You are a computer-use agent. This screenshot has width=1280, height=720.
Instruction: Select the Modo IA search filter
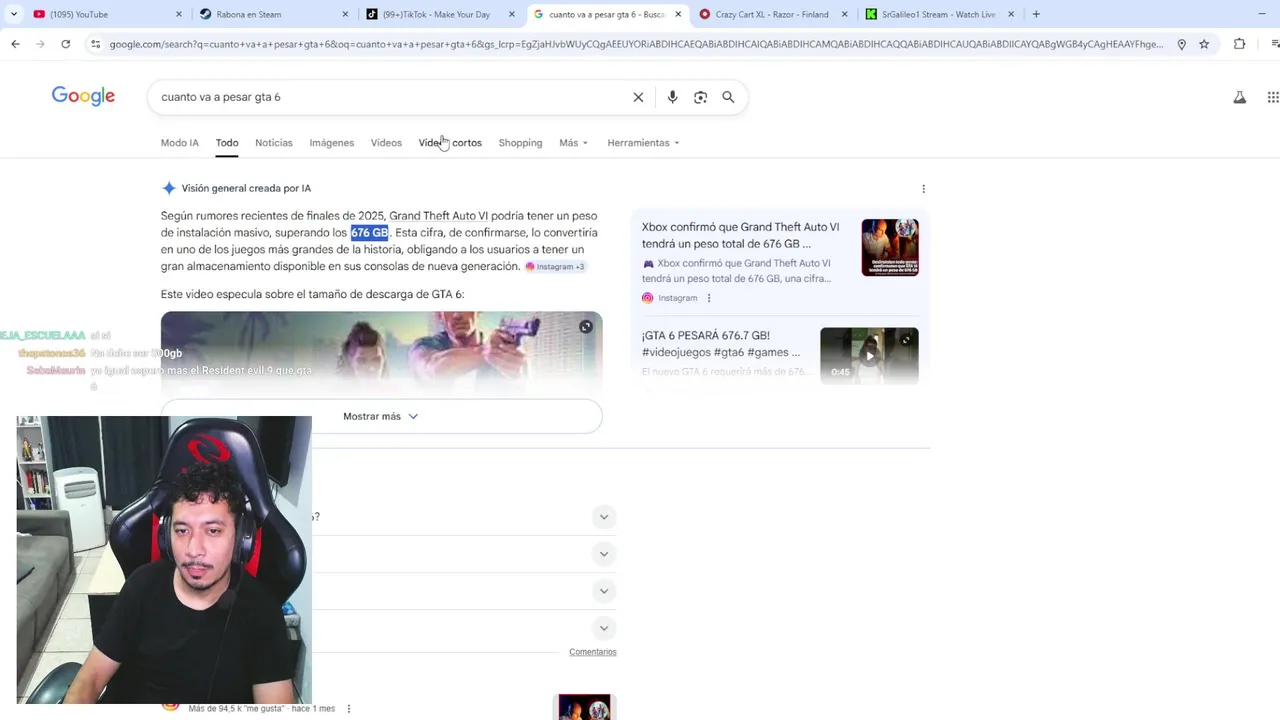[x=180, y=143]
